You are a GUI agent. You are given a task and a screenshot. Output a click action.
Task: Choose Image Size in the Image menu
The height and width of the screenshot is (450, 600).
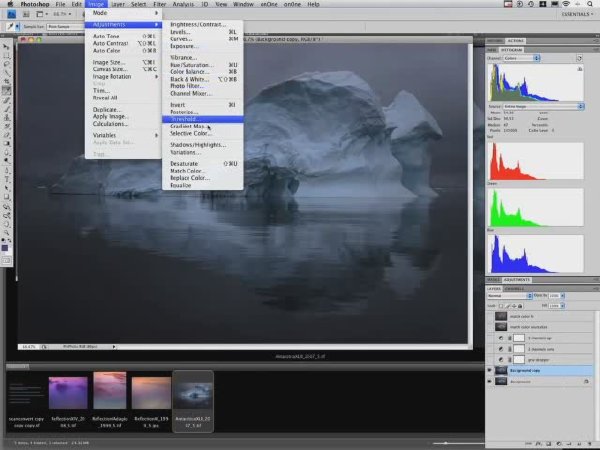point(123,62)
